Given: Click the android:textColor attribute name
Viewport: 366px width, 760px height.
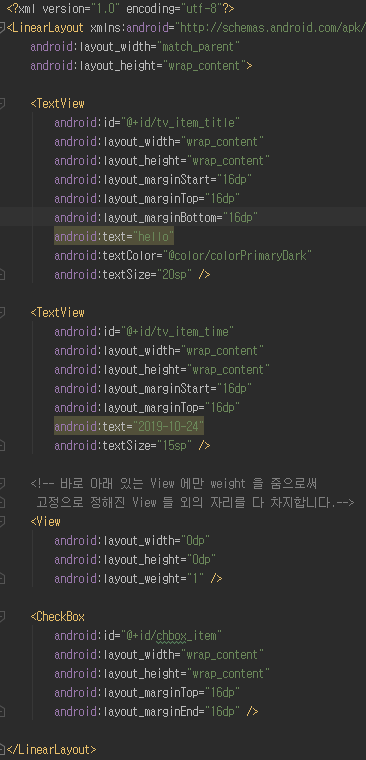Looking at the screenshot, I should point(105,256).
